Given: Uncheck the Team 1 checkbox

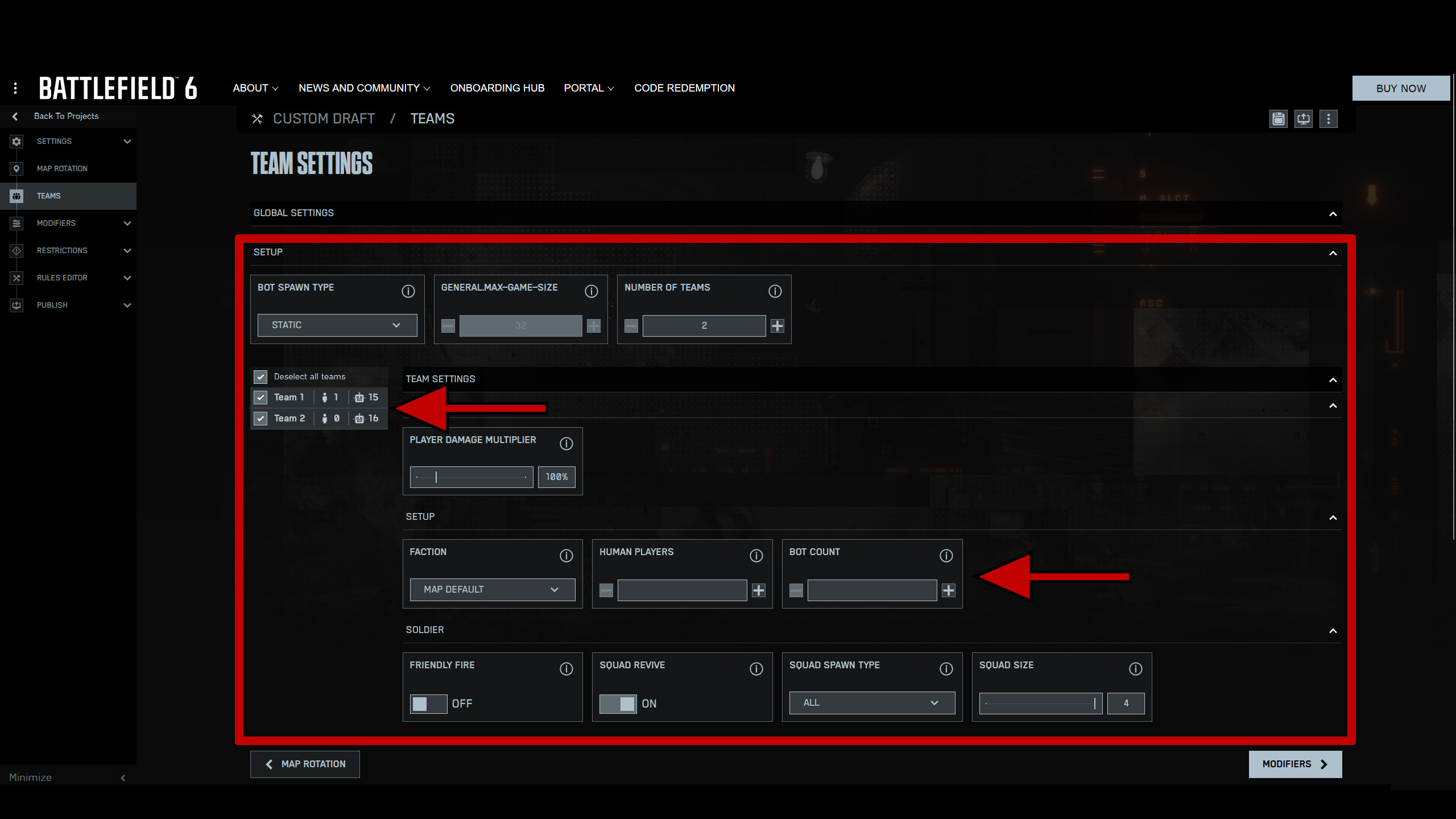Looking at the screenshot, I should pyautogui.click(x=260, y=398).
